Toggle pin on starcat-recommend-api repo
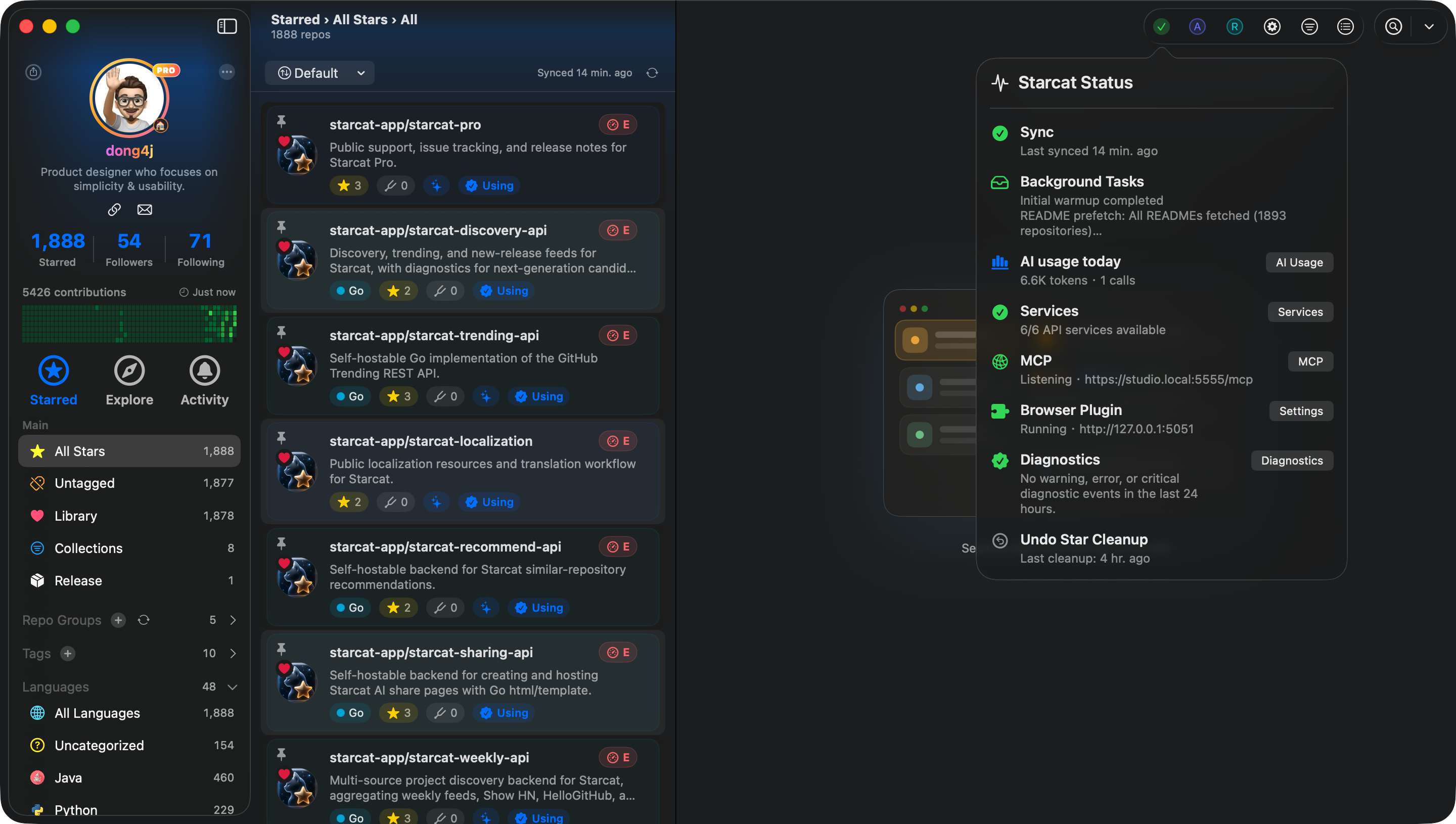Image resolution: width=1456 pixels, height=824 pixels. tap(281, 544)
